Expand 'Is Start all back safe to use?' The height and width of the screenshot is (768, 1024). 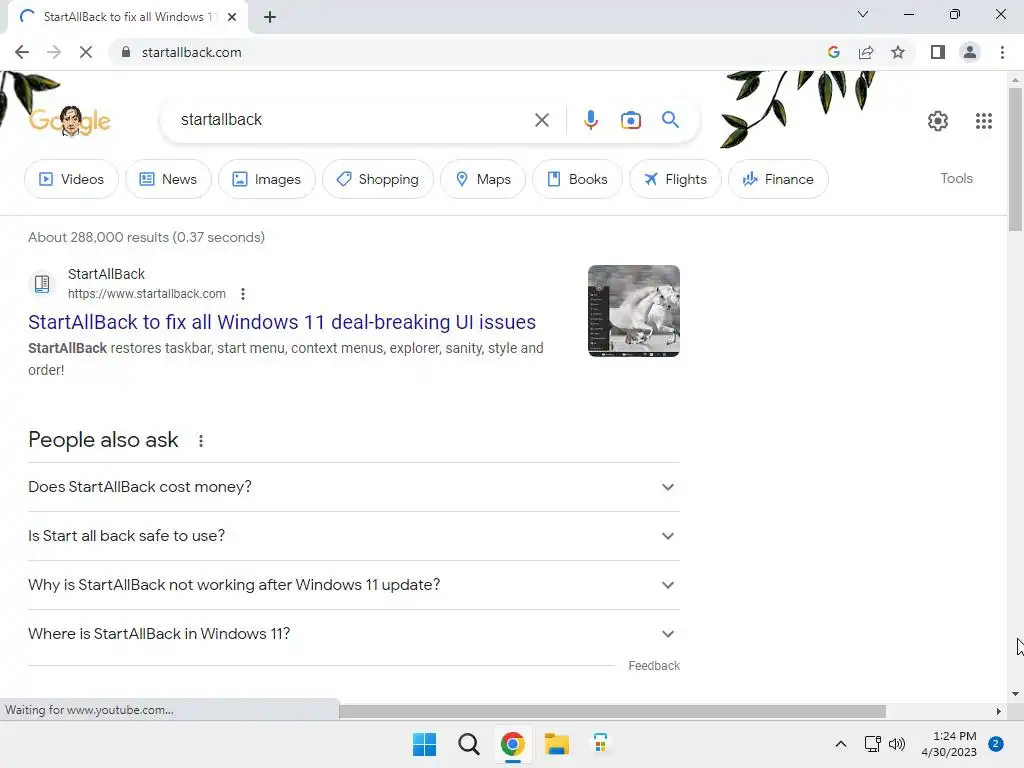(354, 536)
